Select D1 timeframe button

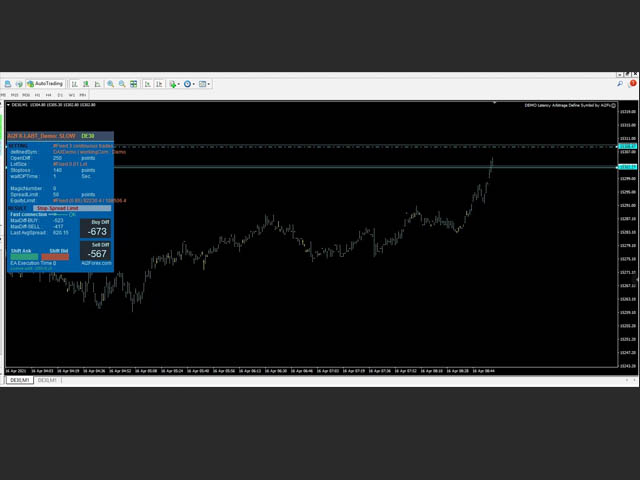[x=60, y=95]
